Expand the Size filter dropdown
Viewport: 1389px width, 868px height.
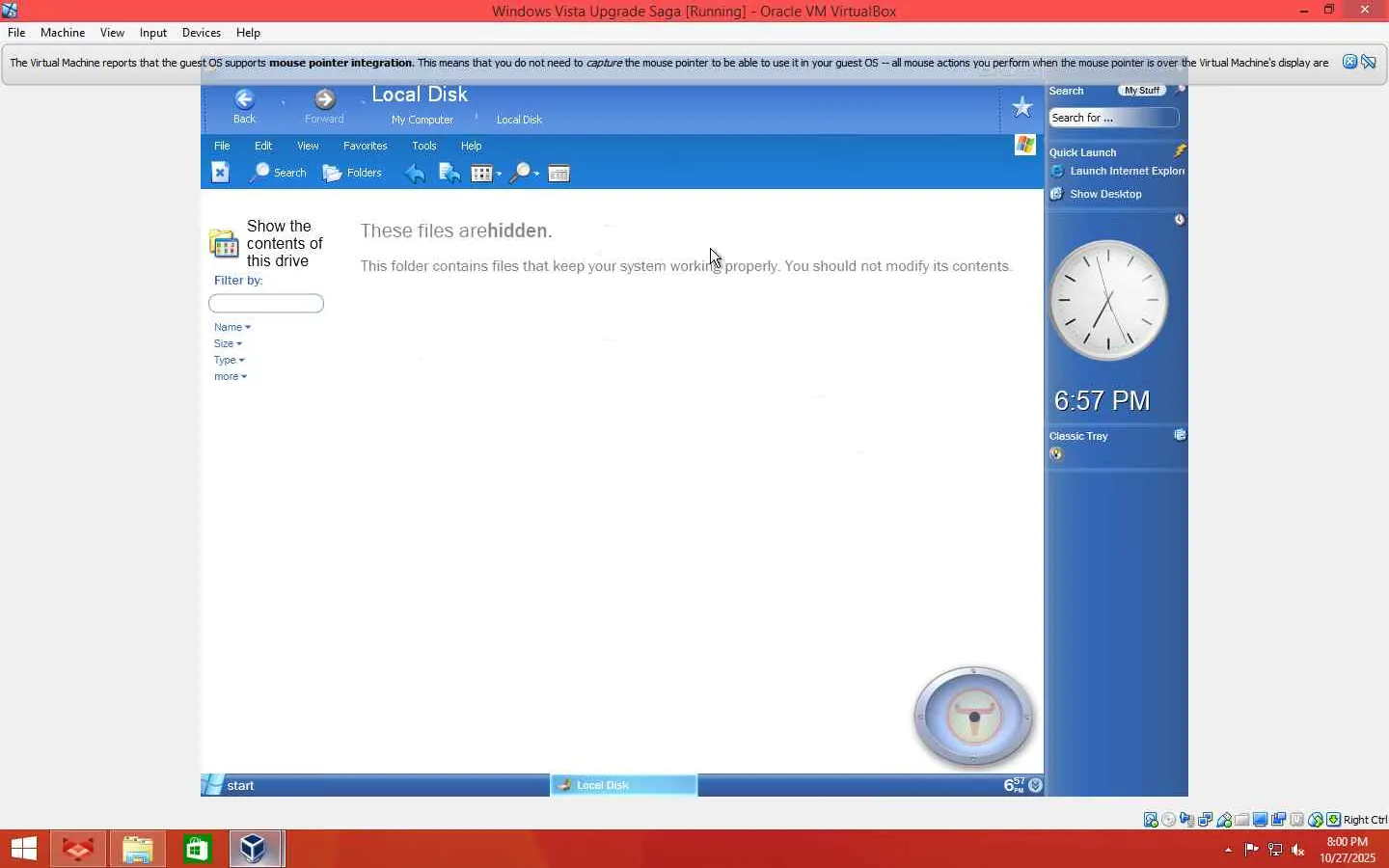pyautogui.click(x=228, y=343)
